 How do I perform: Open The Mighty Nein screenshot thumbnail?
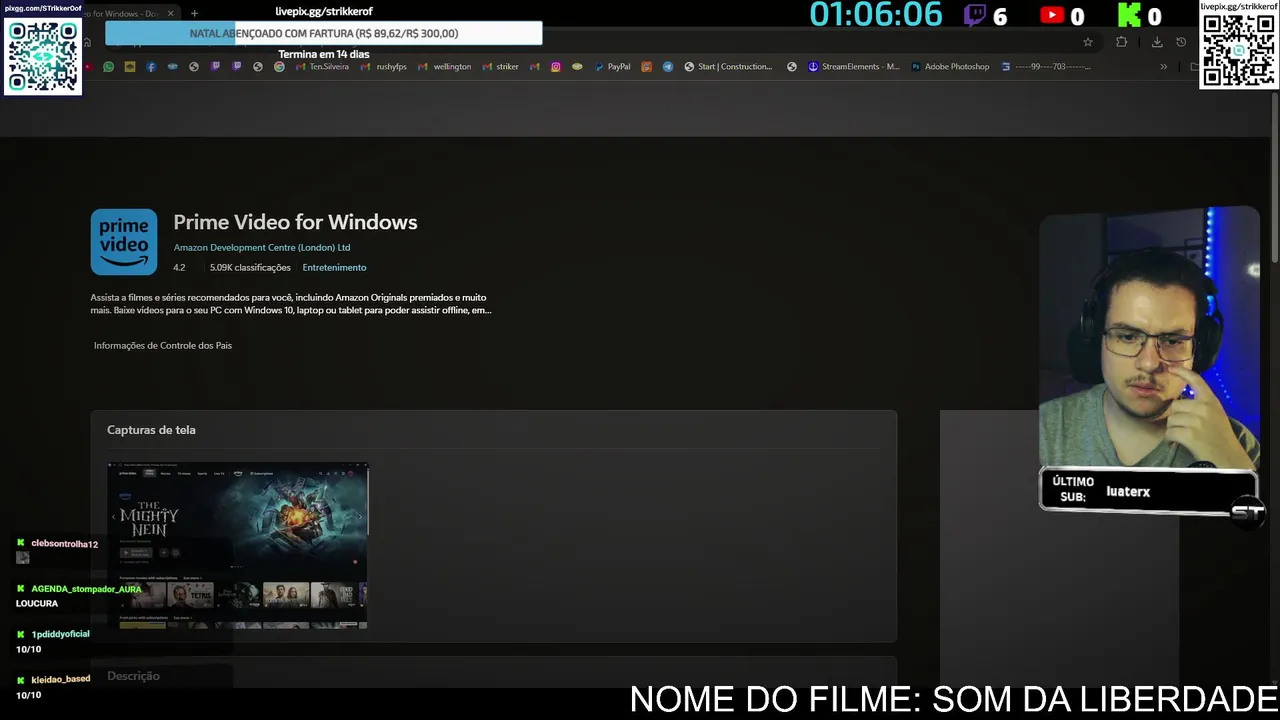click(238, 546)
